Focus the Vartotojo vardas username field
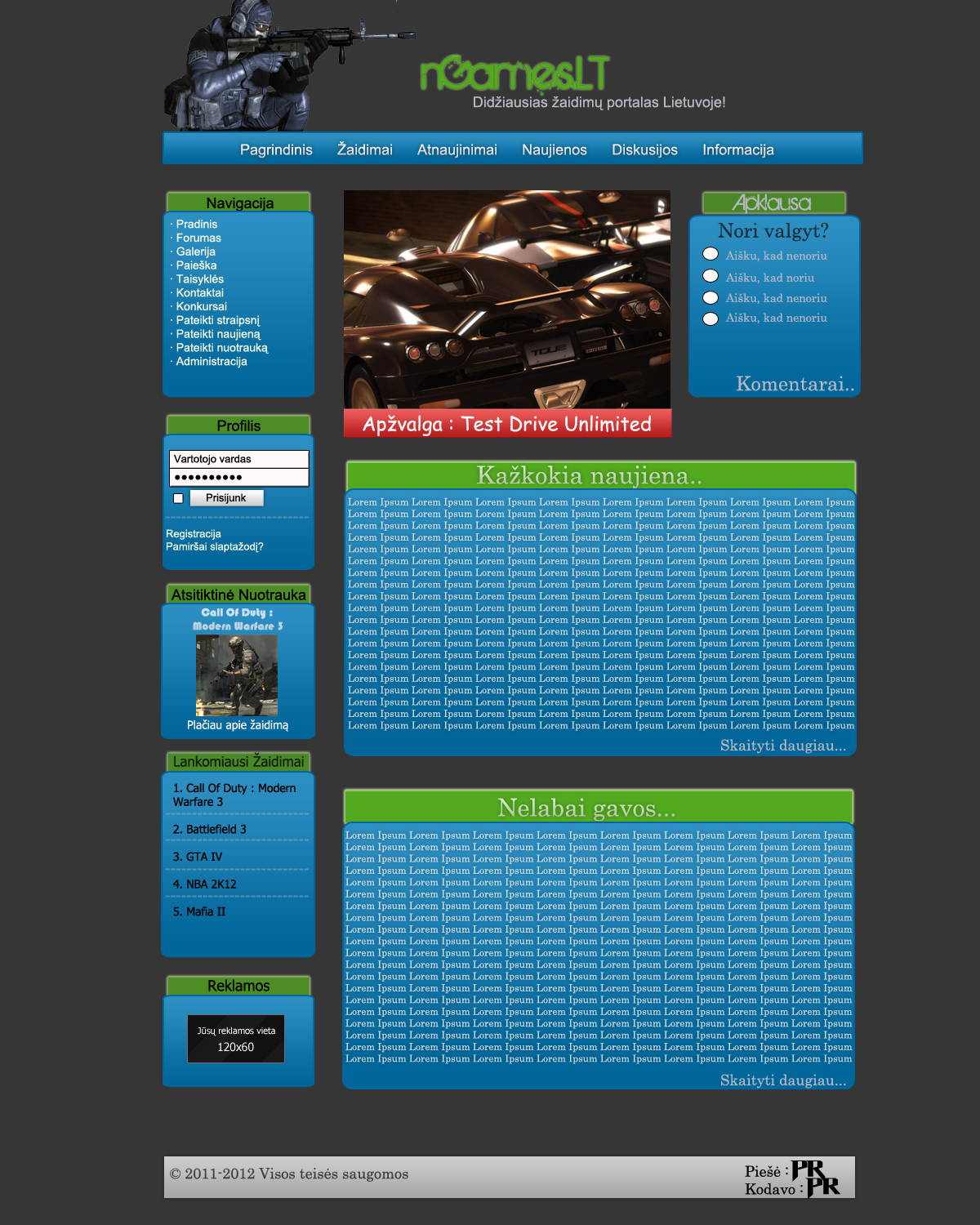The image size is (980, 1225). 239,459
